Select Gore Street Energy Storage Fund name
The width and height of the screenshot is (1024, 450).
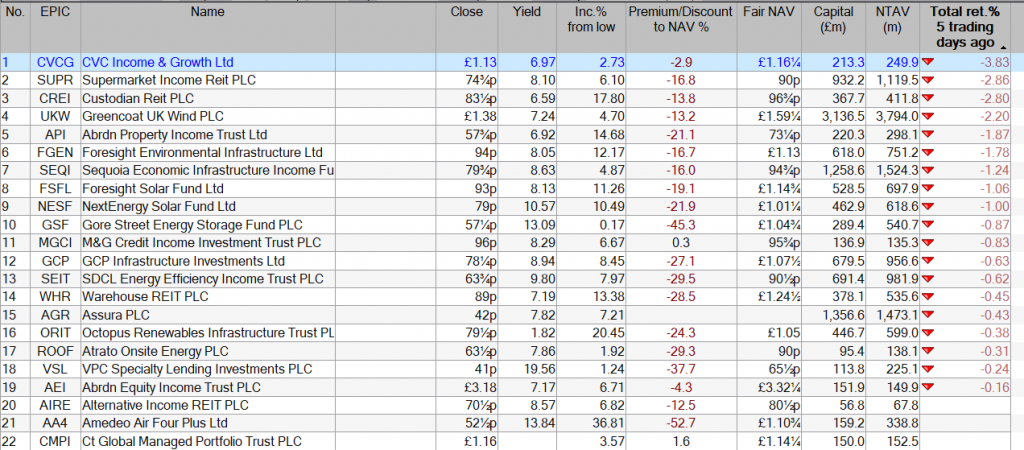coord(193,225)
